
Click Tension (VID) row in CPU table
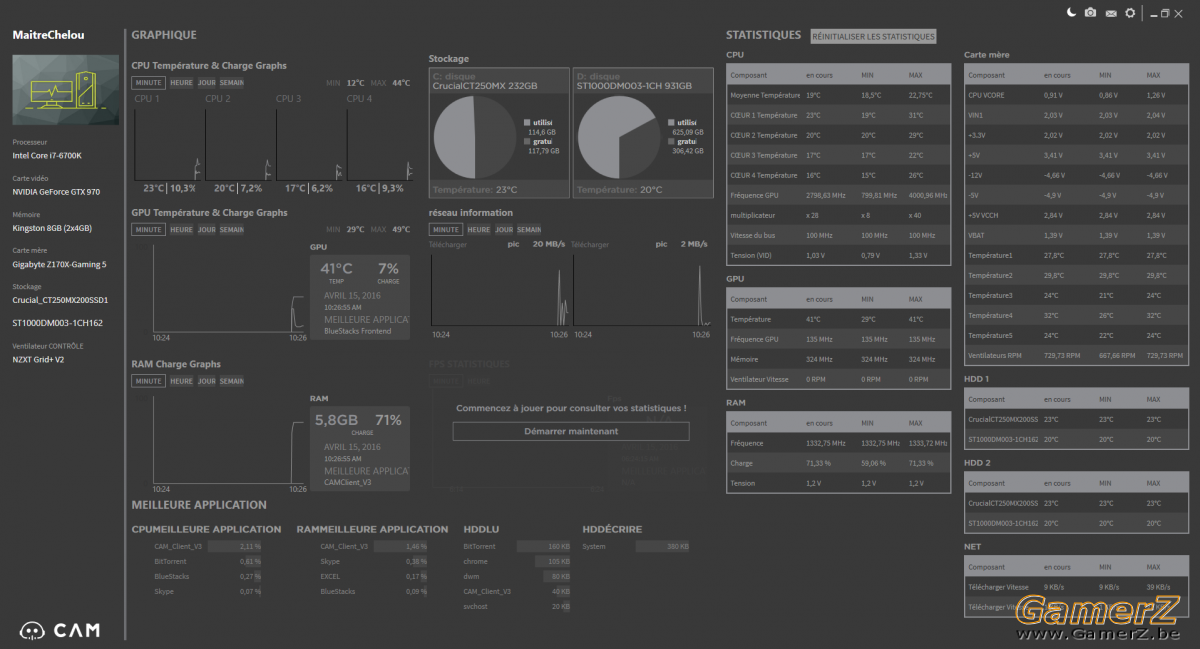pos(838,255)
